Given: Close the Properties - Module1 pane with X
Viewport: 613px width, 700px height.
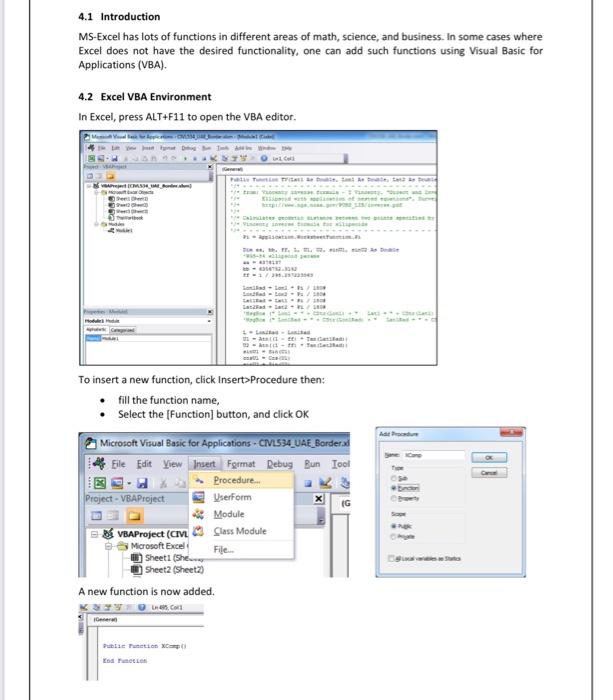Looking at the screenshot, I should (x=210, y=312).
